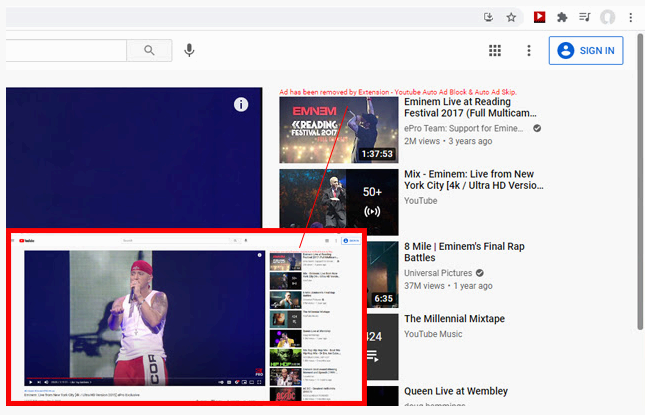Click into the YouTube search input field
The image size is (645, 415).
[66, 50]
